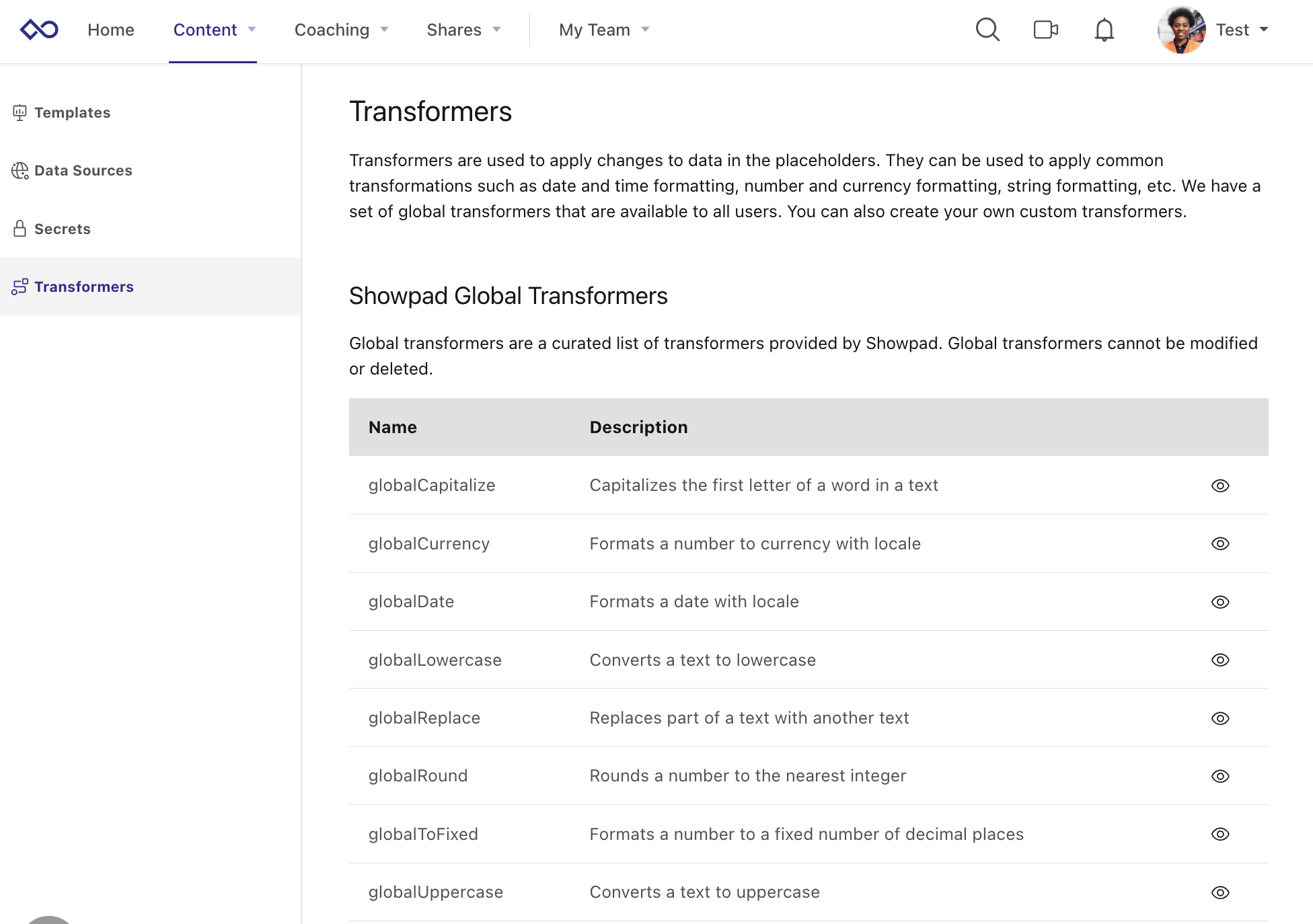View the globalRound transformer eye icon
Viewport: 1313px width, 924px height.
(1220, 776)
